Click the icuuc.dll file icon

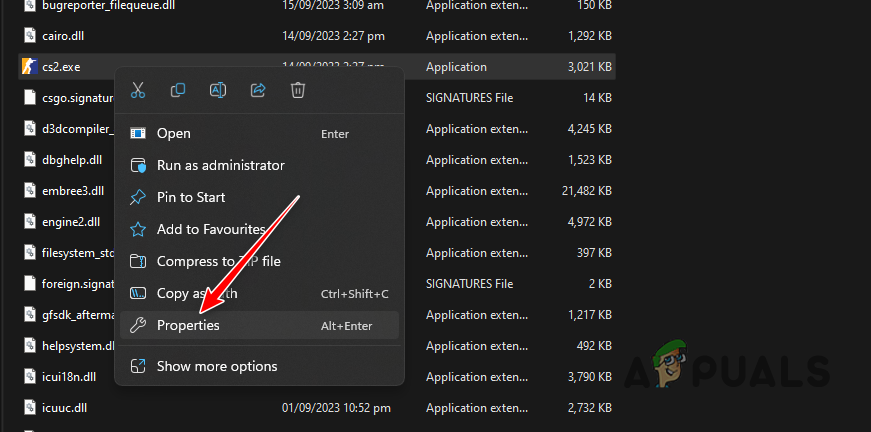point(29,408)
